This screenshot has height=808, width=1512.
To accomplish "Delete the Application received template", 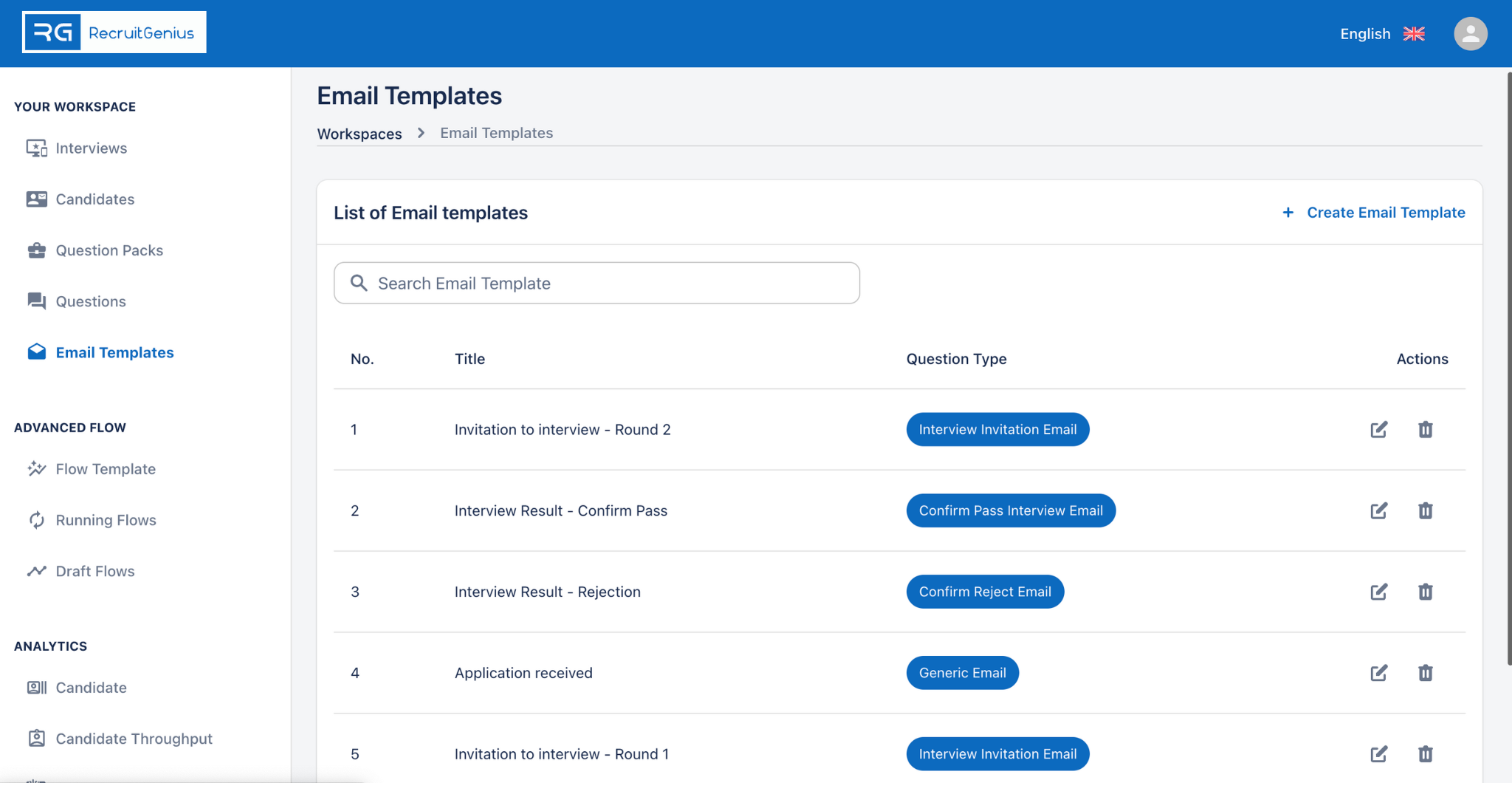I will [1425, 673].
